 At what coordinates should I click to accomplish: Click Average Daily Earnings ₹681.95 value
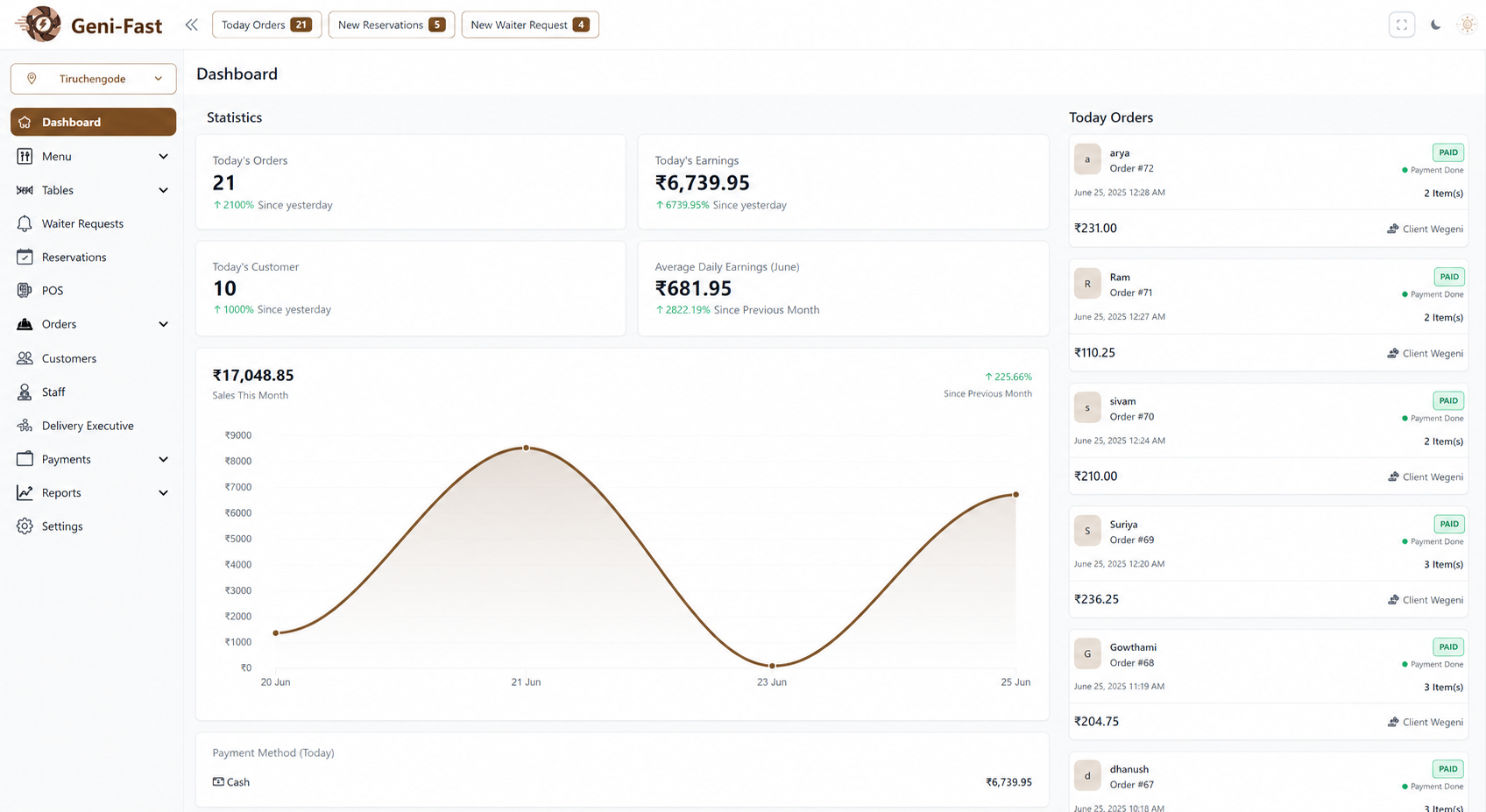tap(693, 288)
